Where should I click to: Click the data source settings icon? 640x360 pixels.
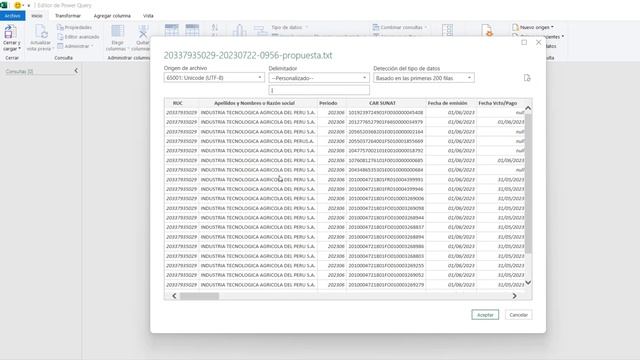pos(487,31)
